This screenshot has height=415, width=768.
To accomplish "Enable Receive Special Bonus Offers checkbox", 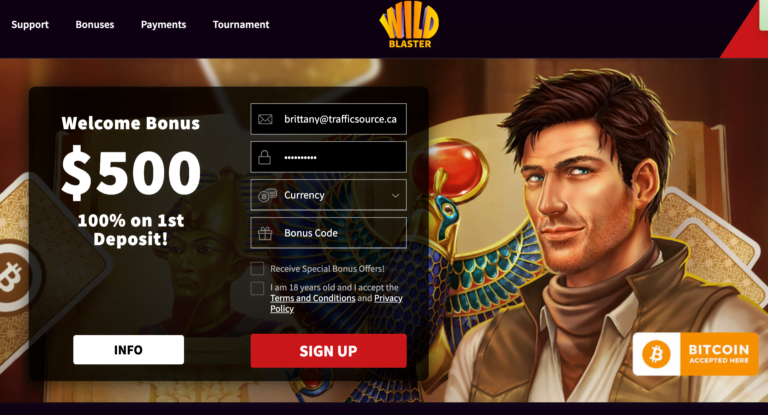I will point(257,269).
